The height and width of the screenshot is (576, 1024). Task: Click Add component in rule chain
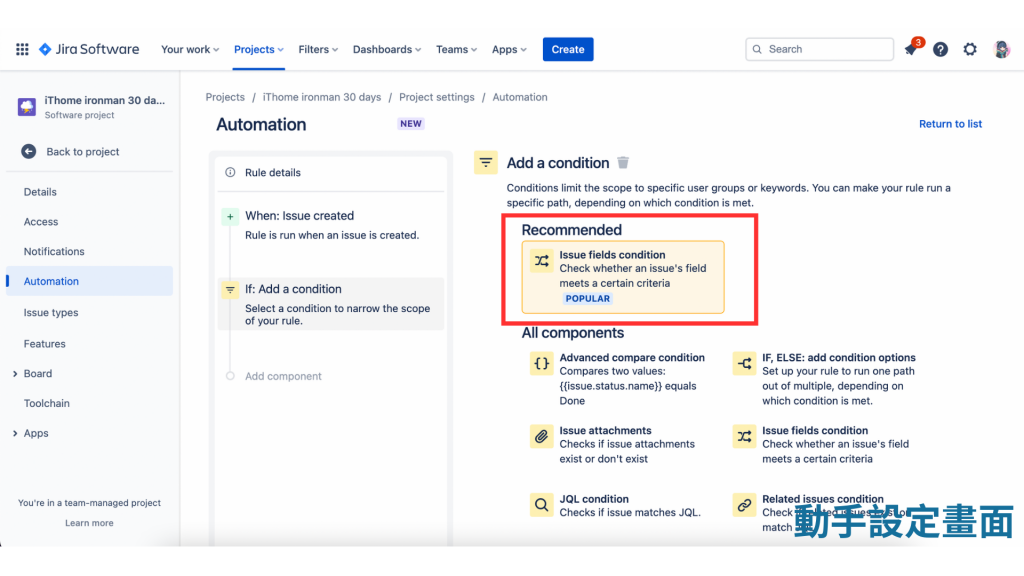pos(283,376)
